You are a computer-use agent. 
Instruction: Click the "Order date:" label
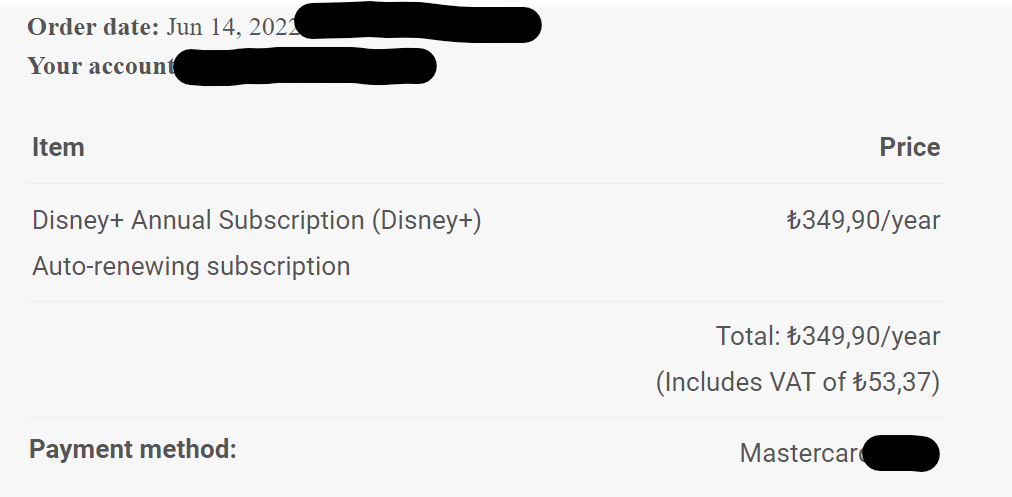93,27
